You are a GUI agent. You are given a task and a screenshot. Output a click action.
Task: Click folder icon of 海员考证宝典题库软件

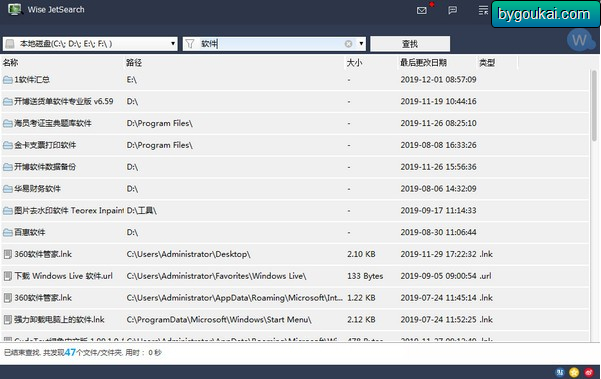coord(8,123)
